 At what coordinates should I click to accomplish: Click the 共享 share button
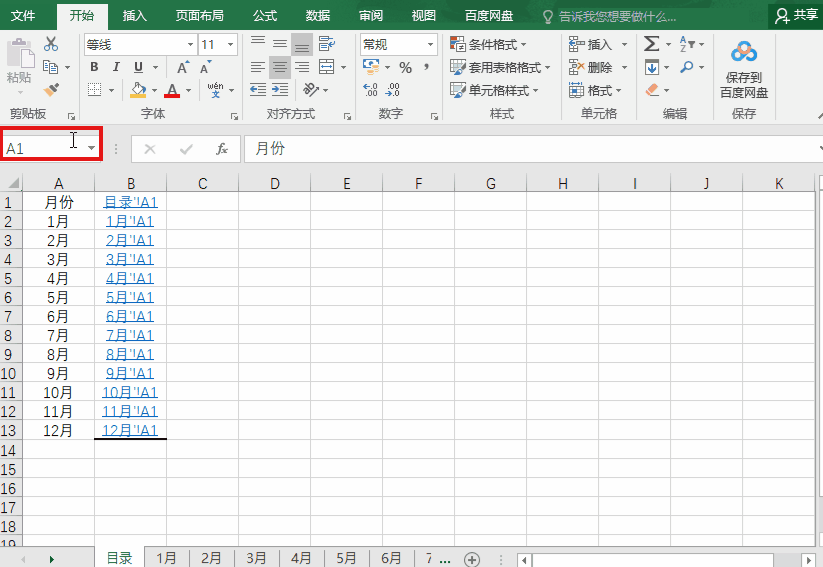click(796, 16)
